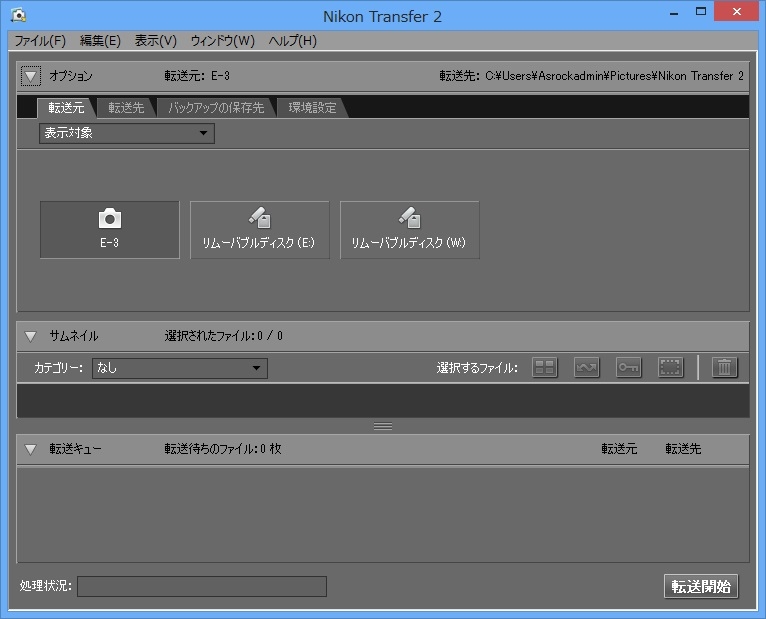Open the ヘルプ(H) menu
This screenshot has height=619, width=766.
coord(292,41)
